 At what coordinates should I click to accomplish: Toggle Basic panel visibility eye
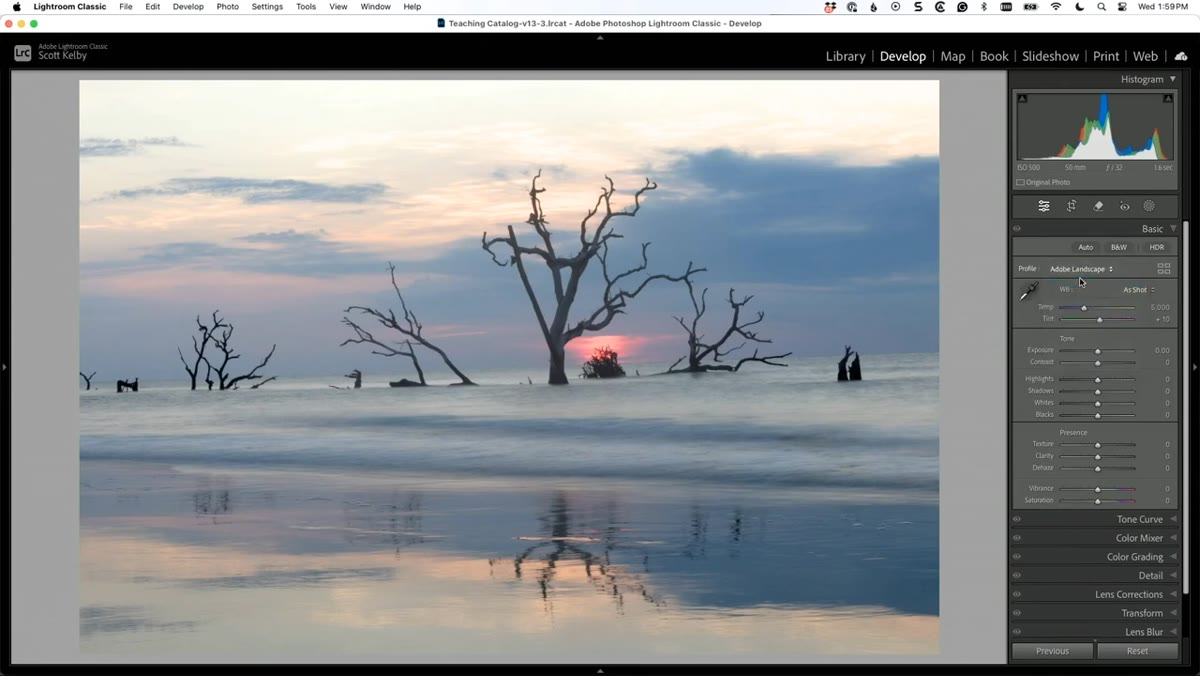coord(1017,229)
